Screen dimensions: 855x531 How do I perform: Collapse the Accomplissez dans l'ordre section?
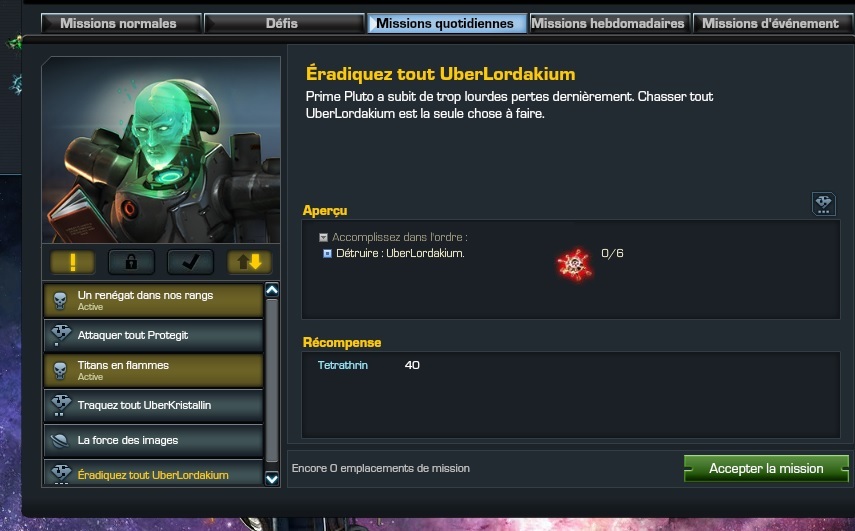[x=323, y=237]
